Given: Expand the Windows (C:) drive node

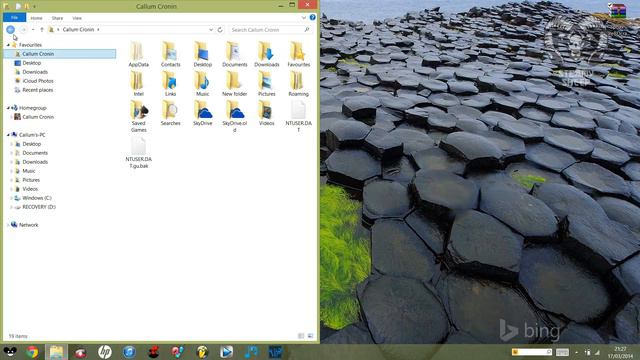Looking at the screenshot, I should pyautogui.click(x=11, y=198).
